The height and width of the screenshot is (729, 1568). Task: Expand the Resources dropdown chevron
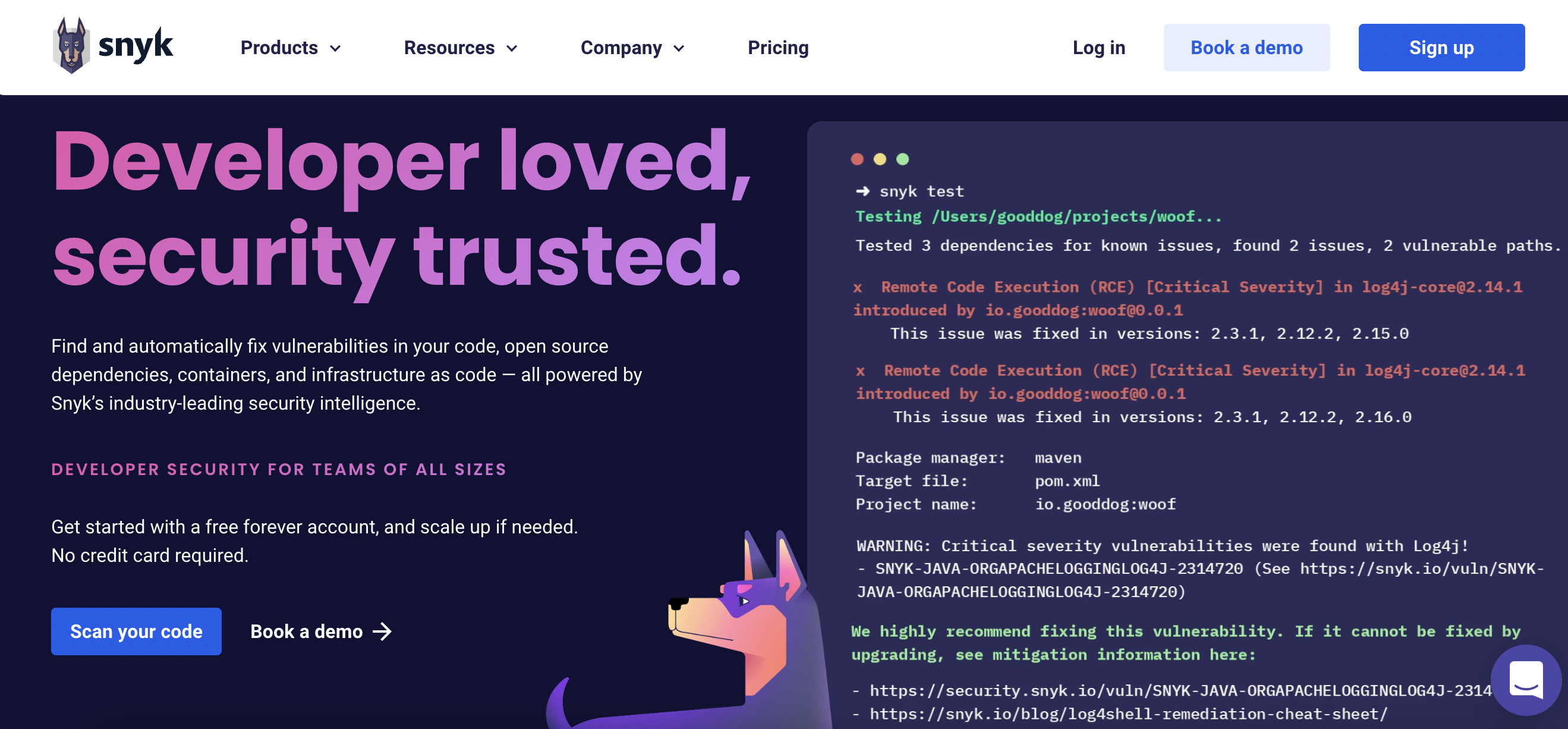click(512, 48)
